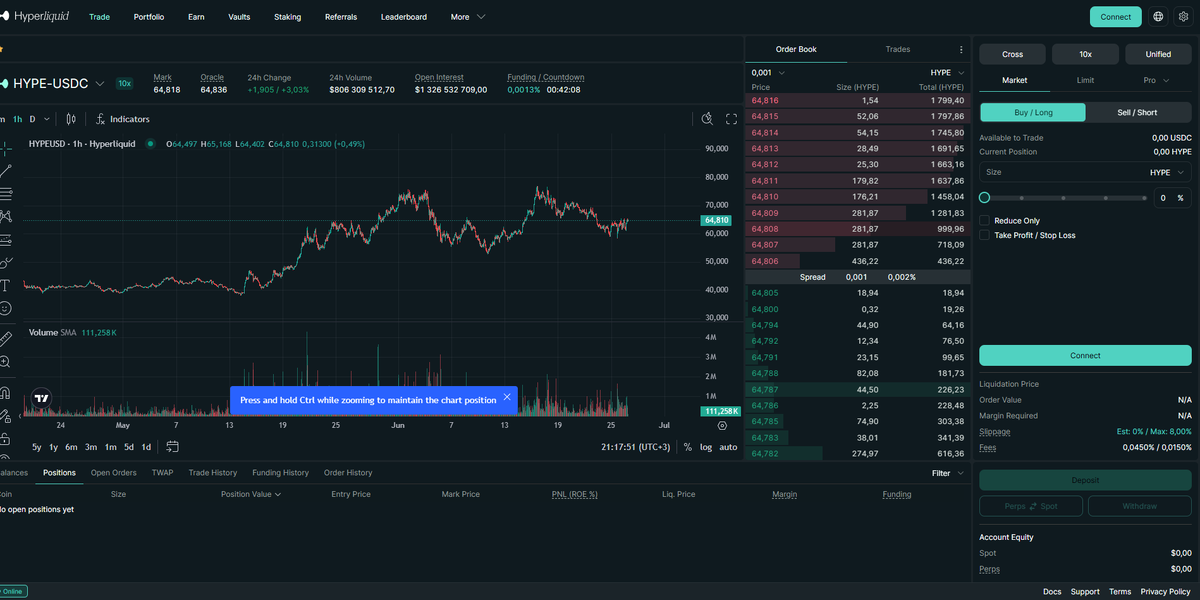Open order book kebab options menu

pos(961,49)
